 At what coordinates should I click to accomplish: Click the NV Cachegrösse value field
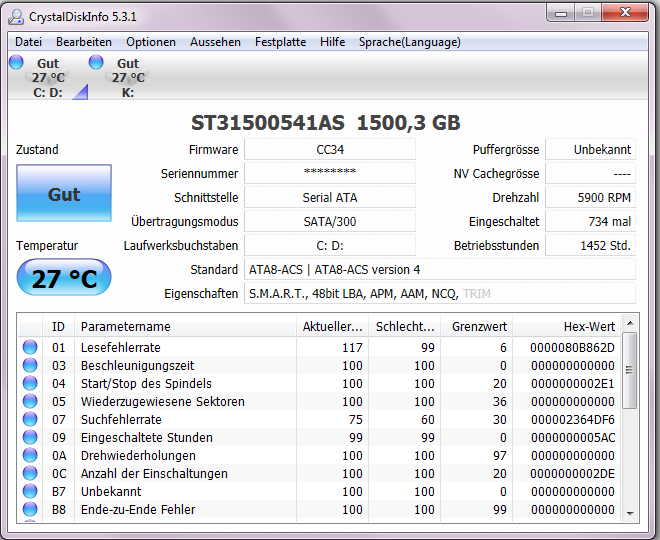(591, 173)
